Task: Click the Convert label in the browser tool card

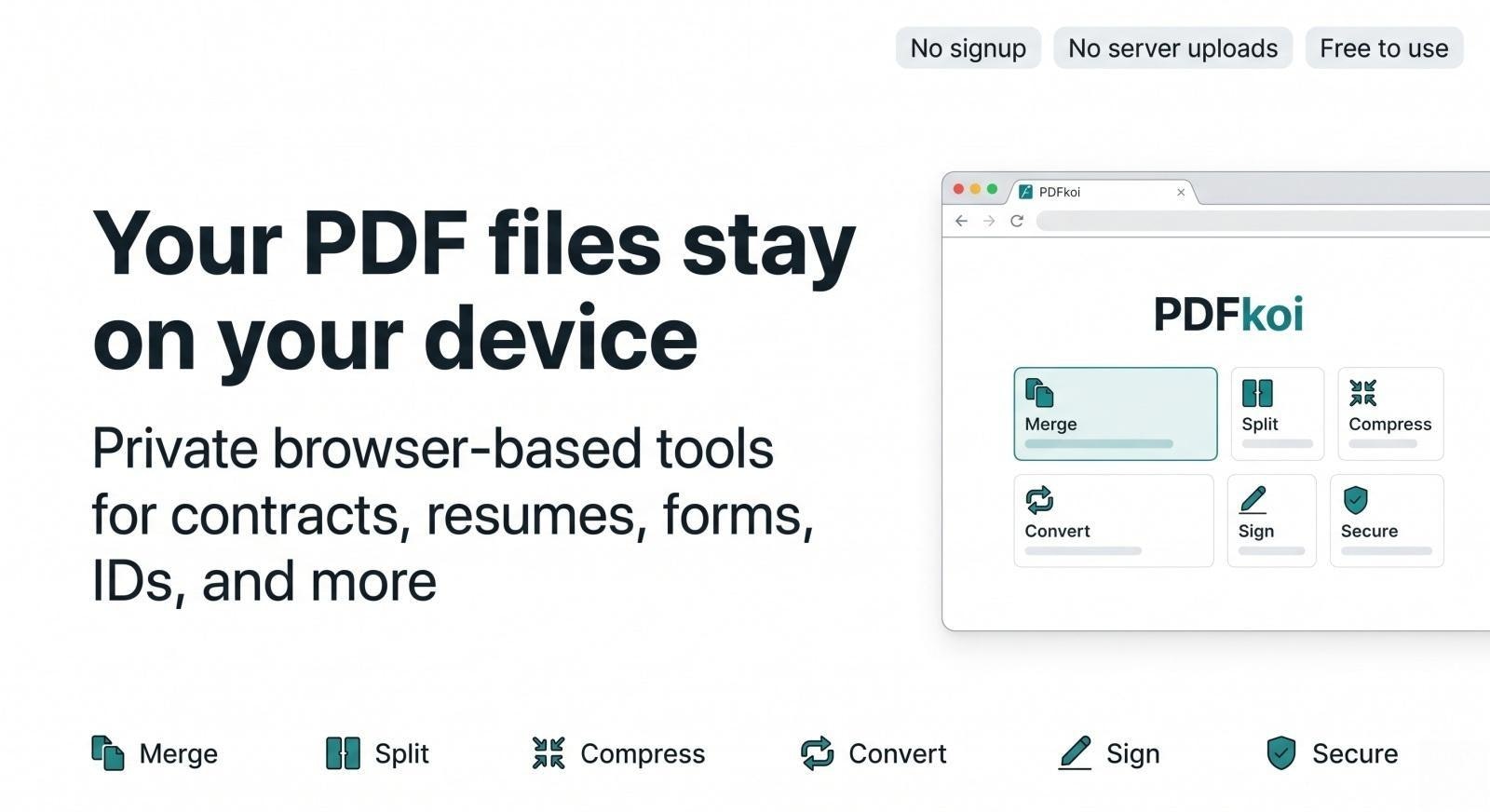Action: coord(1057,531)
